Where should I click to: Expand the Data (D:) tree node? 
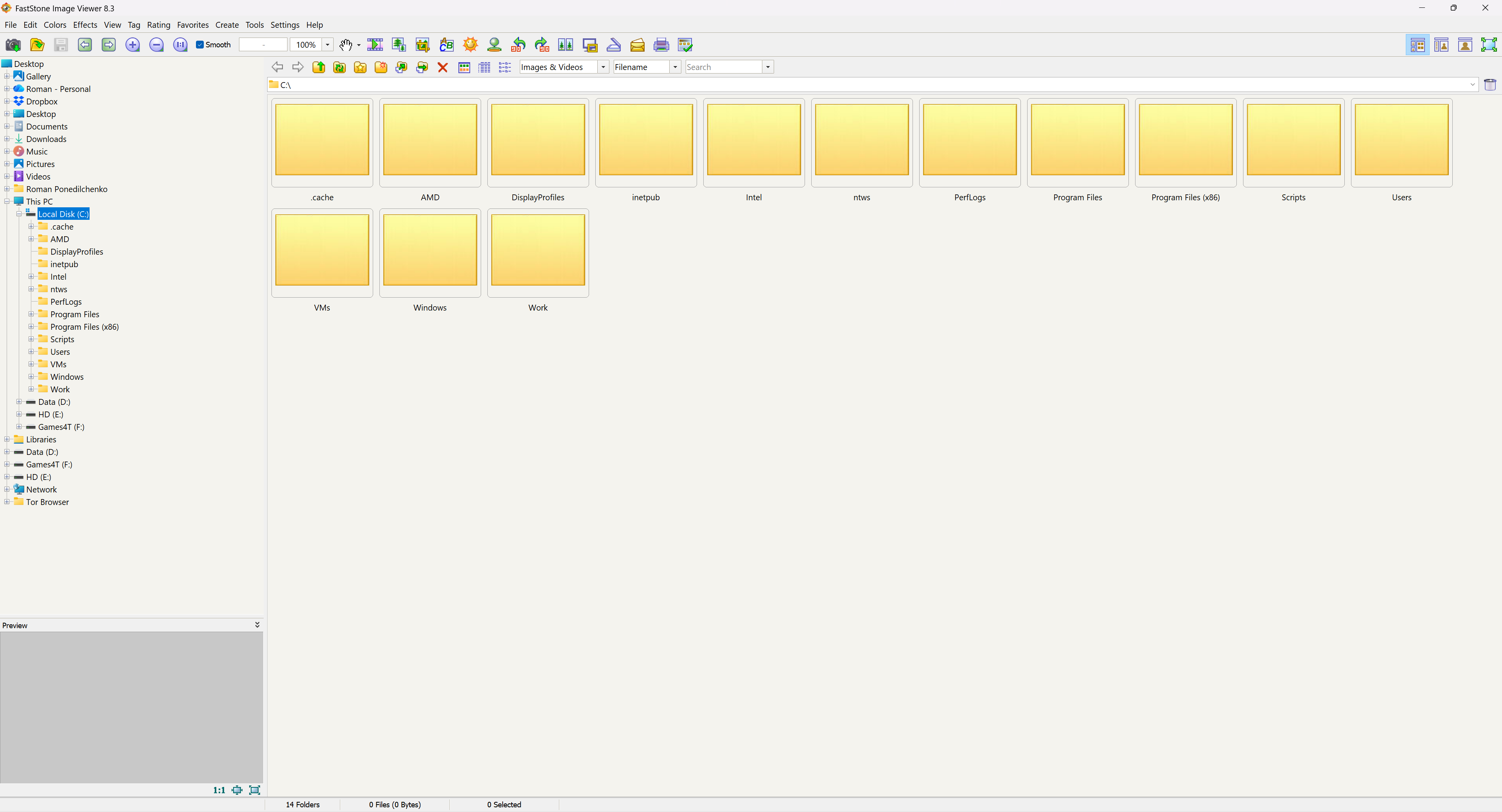pos(19,402)
